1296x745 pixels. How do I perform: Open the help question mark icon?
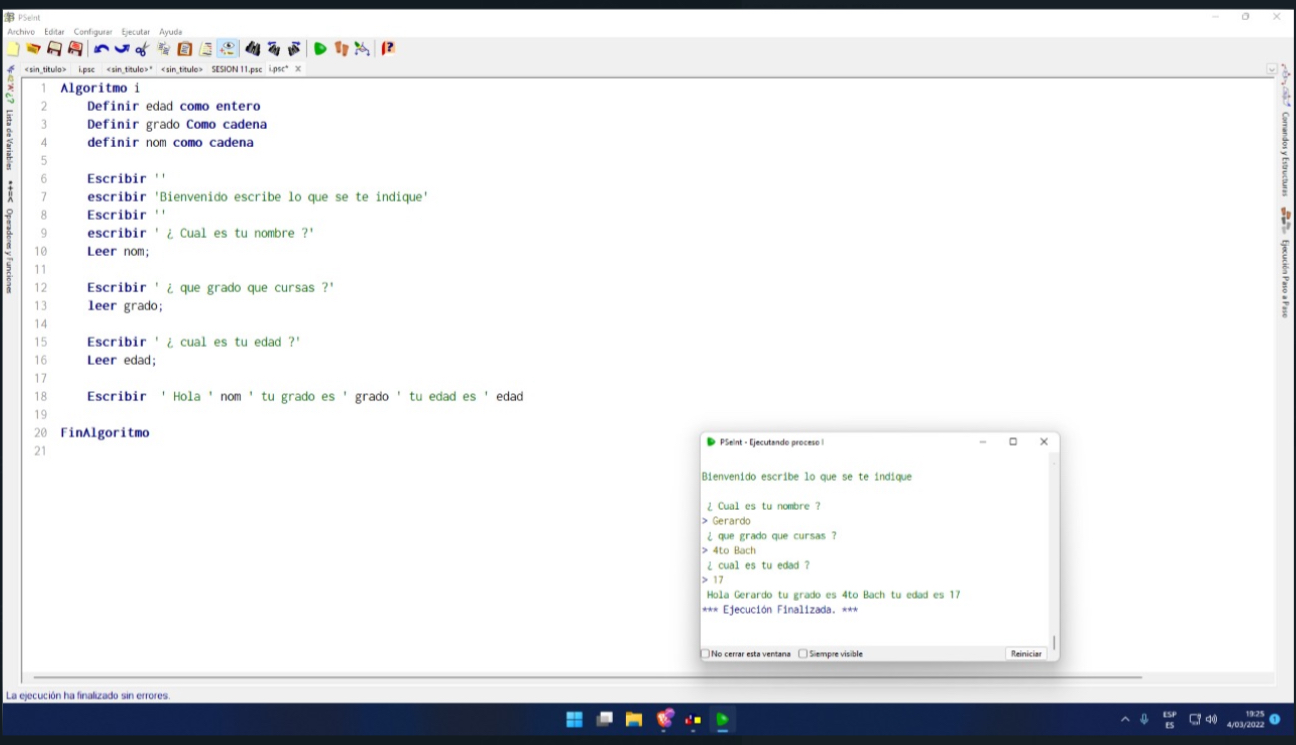pyautogui.click(x=388, y=48)
